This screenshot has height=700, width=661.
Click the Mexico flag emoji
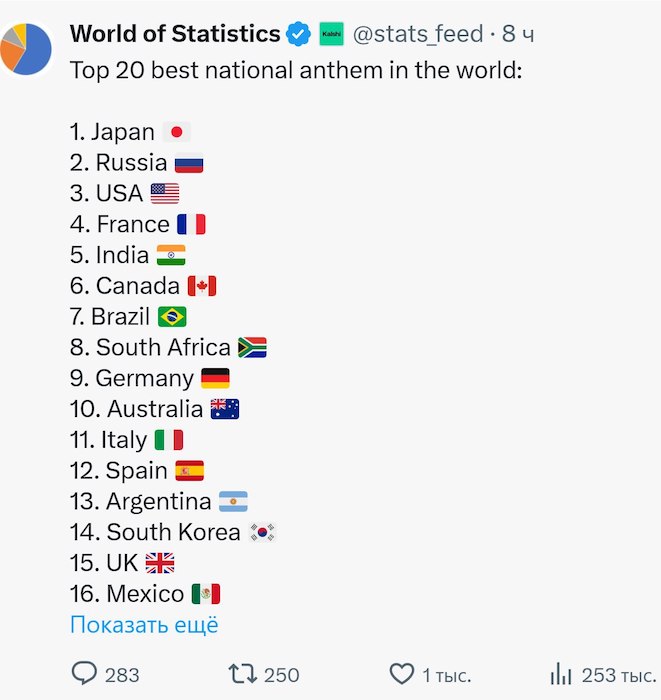tap(206, 594)
